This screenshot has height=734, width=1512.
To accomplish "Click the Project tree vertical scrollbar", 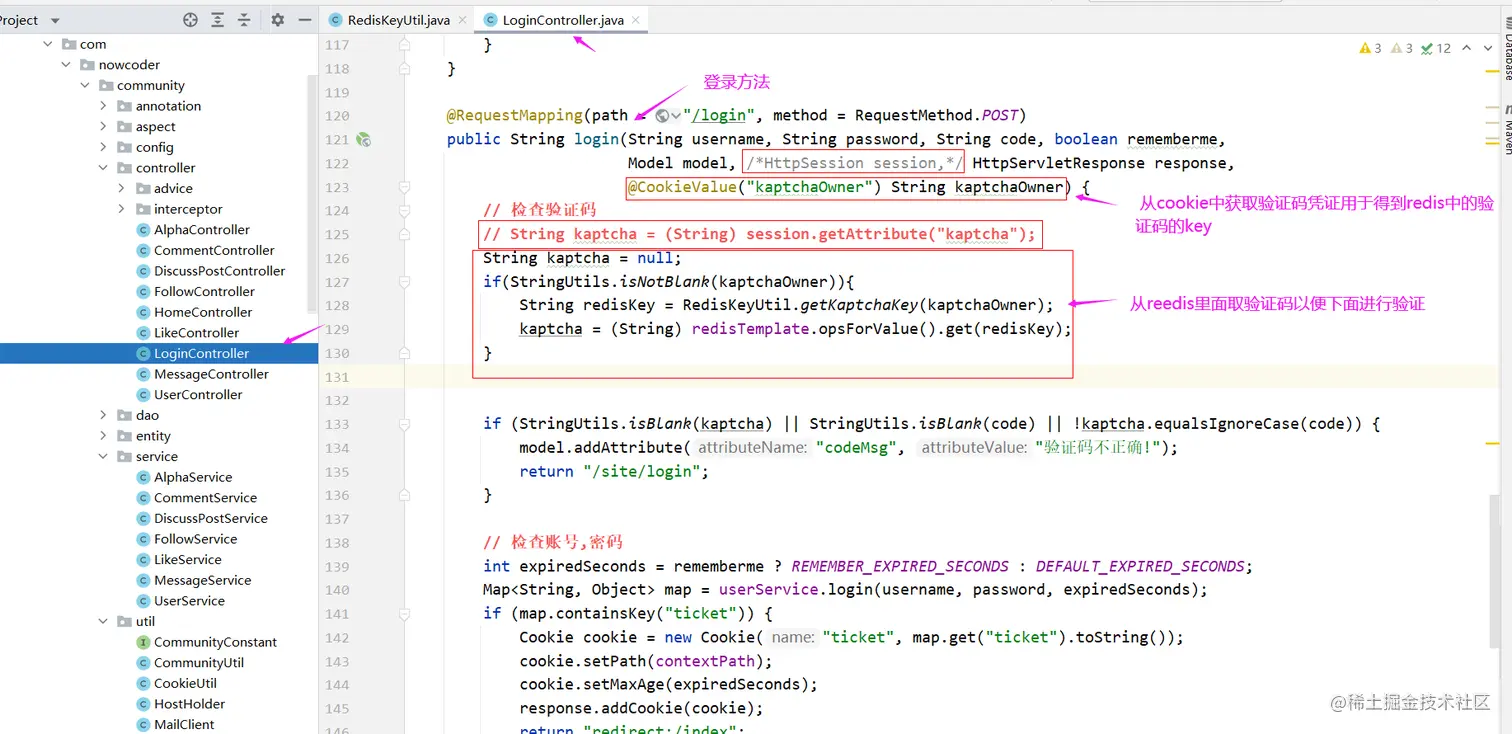I will tap(313, 195).
